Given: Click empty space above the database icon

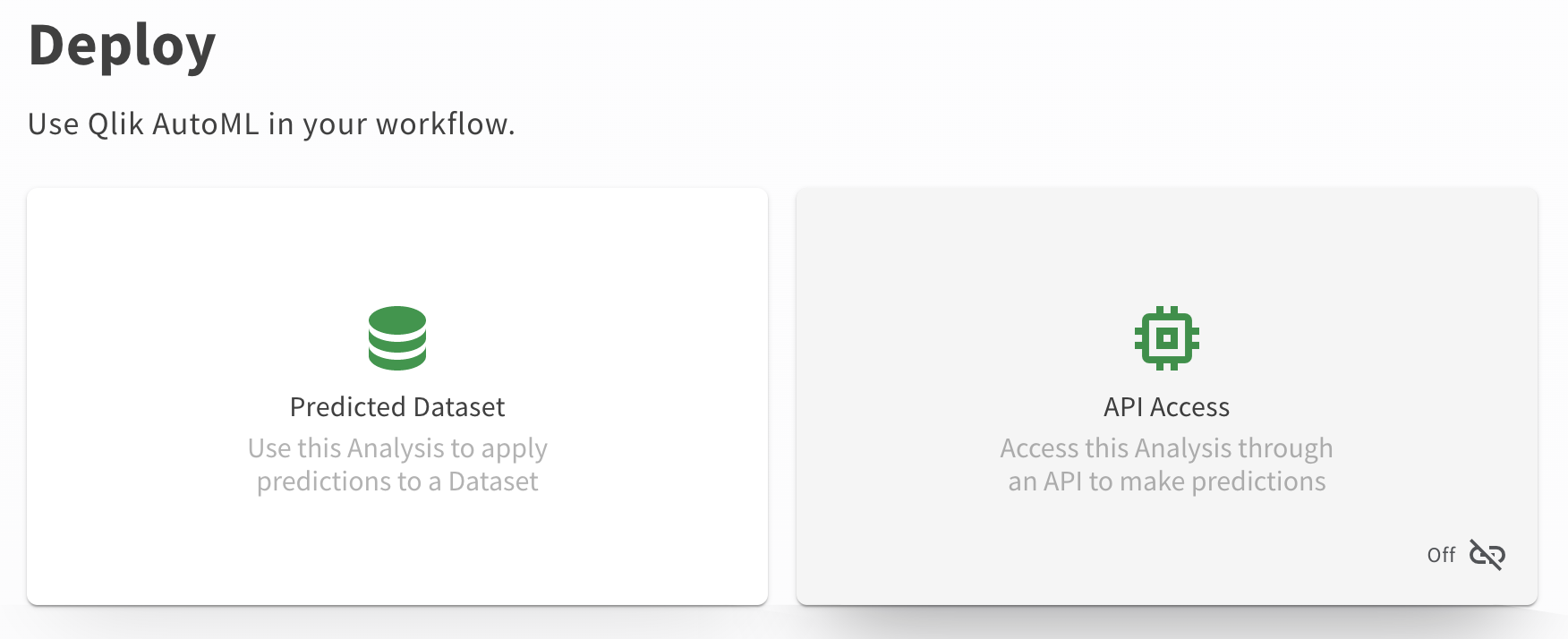Looking at the screenshot, I should [397, 246].
